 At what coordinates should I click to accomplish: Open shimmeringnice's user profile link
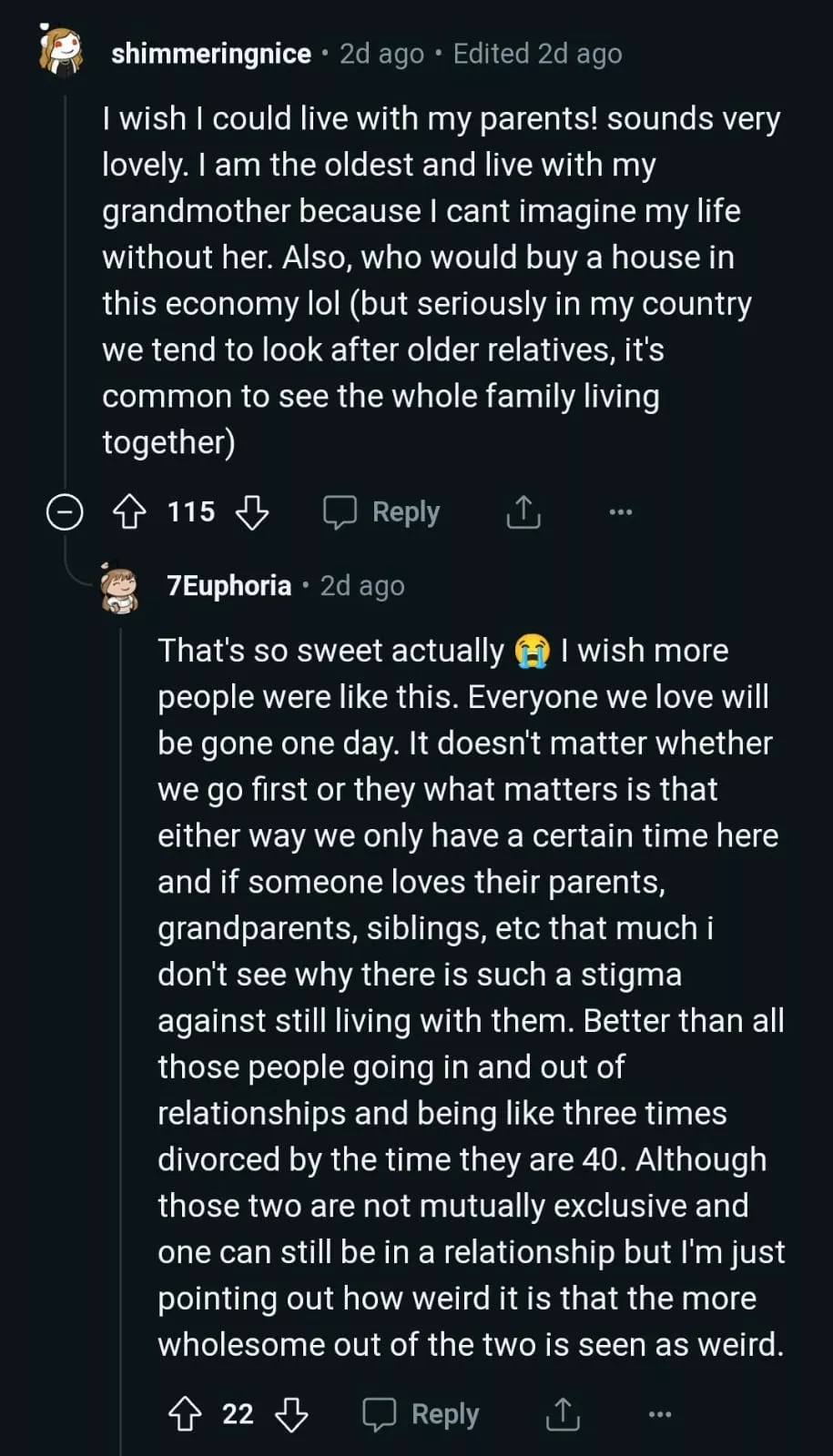click(211, 54)
